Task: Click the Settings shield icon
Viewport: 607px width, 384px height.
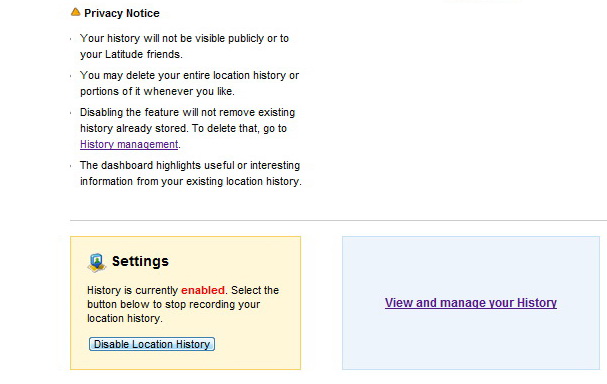Action: 97,262
